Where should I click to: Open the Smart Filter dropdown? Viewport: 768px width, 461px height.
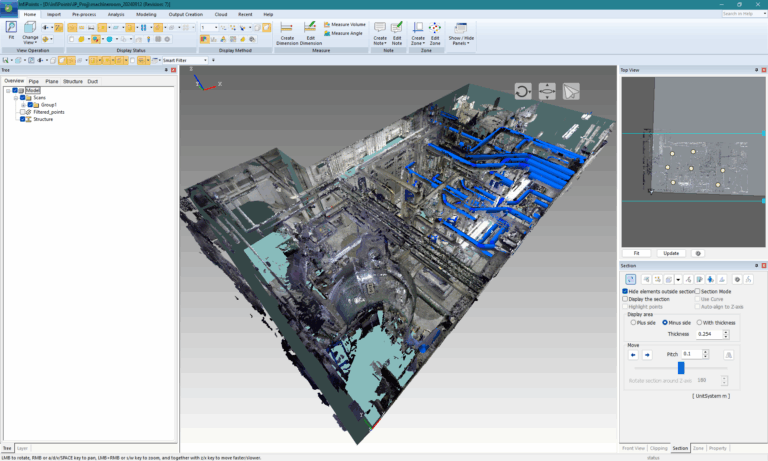point(205,60)
